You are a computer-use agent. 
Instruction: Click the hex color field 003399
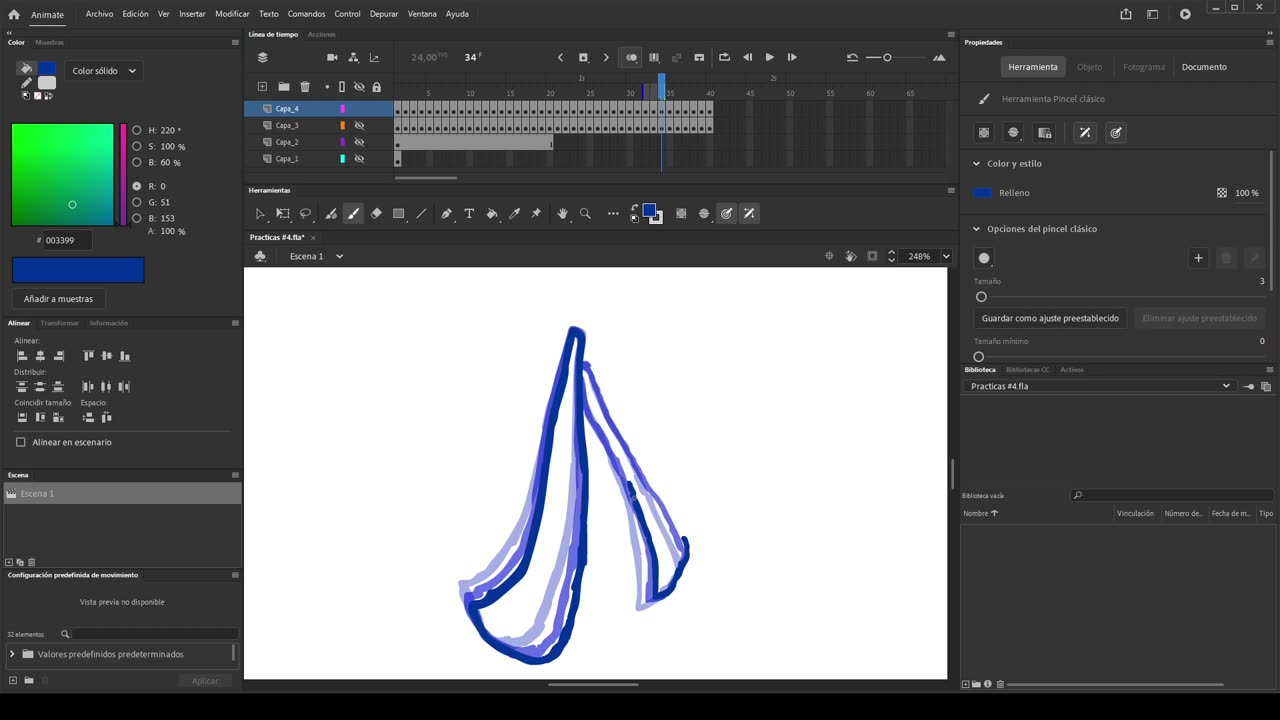[67, 240]
